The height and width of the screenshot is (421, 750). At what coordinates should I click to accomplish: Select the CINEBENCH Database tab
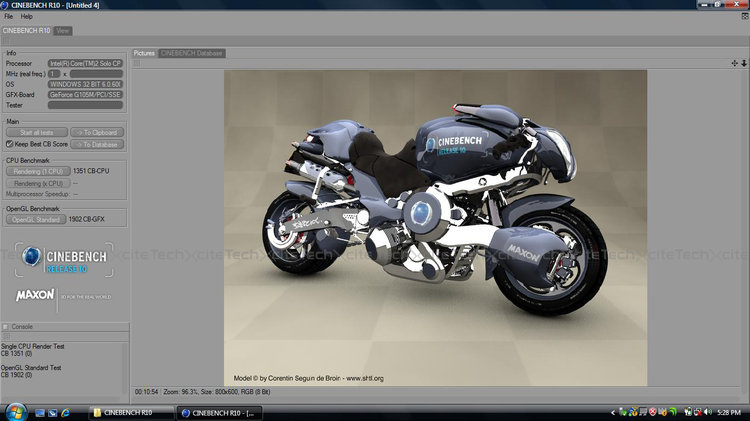tap(191, 53)
